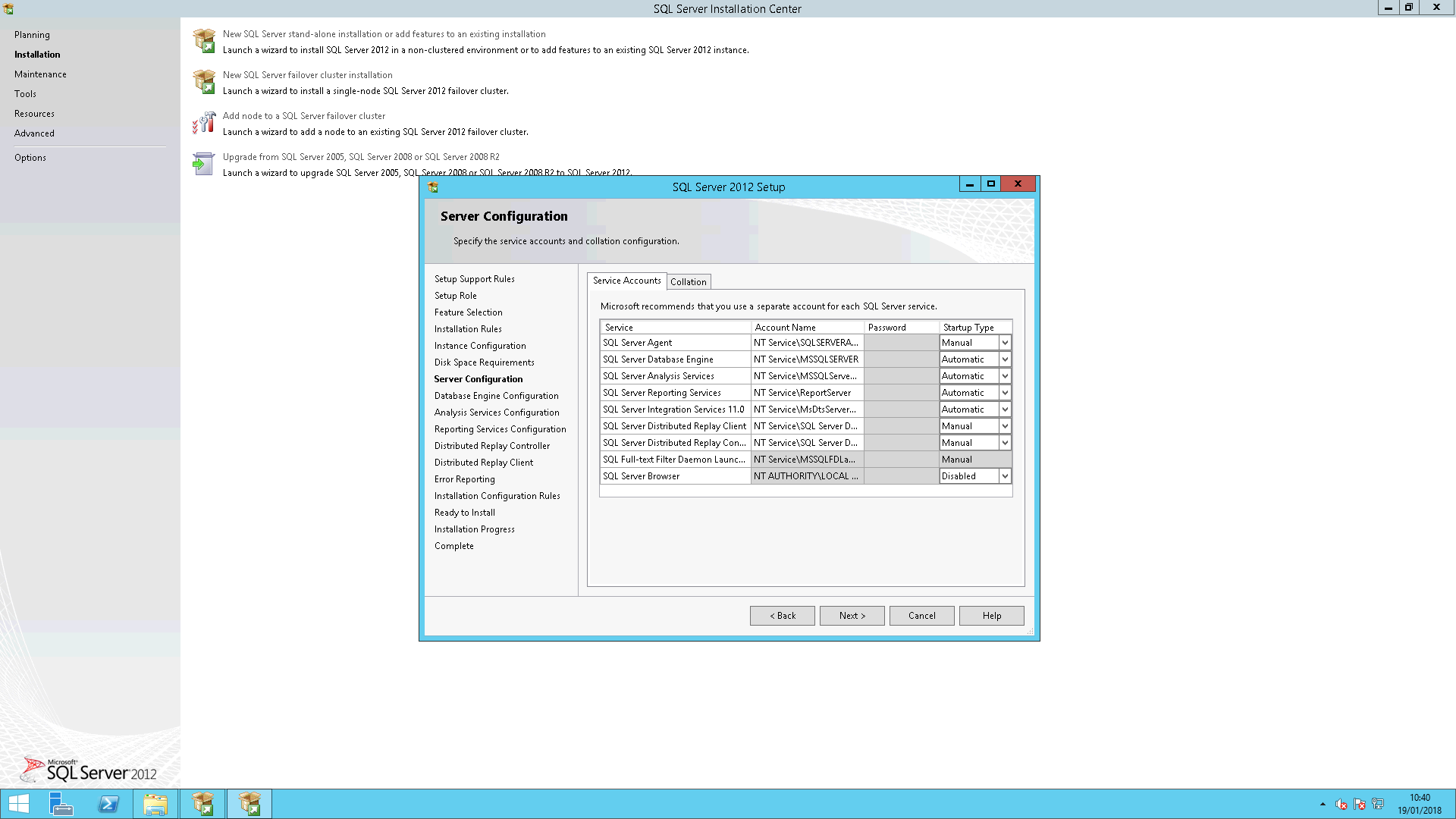The image size is (1456, 819).
Task: Click the Startup Type column header
Action: coord(976,328)
